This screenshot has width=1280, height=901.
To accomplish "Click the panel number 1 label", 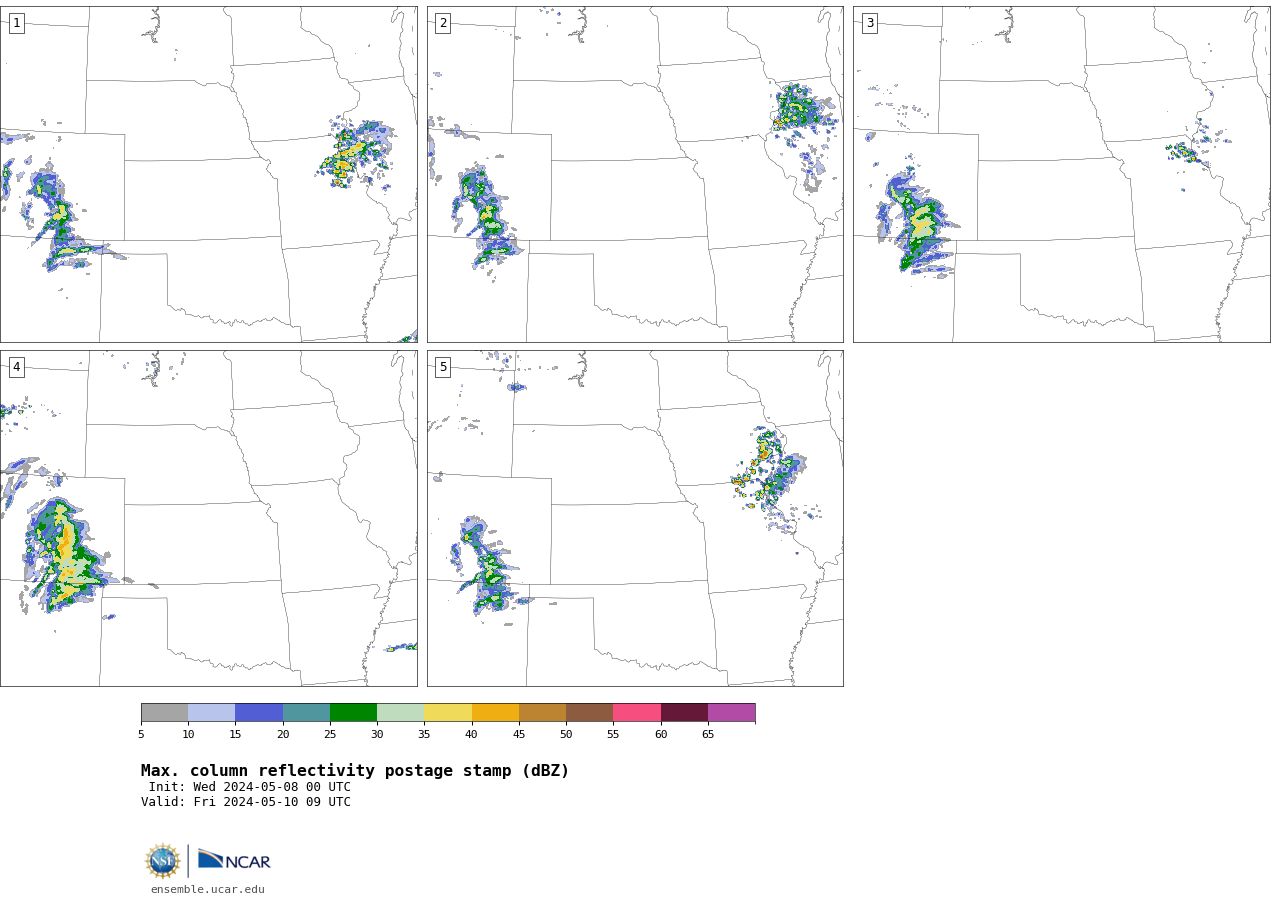I will click(x=16, y=23).
